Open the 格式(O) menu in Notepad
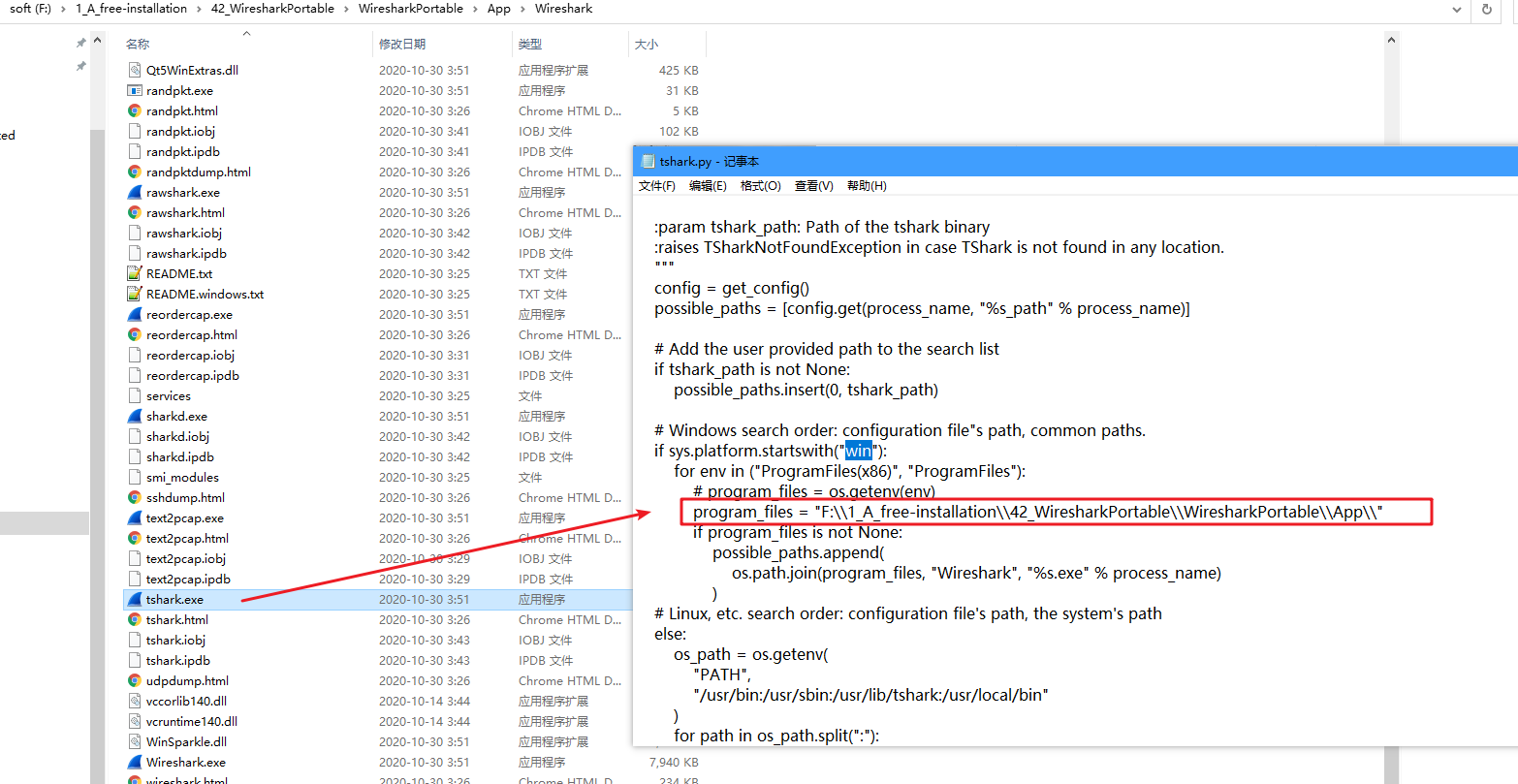This screenshot has width=1518, height=784. click(761, 186)
